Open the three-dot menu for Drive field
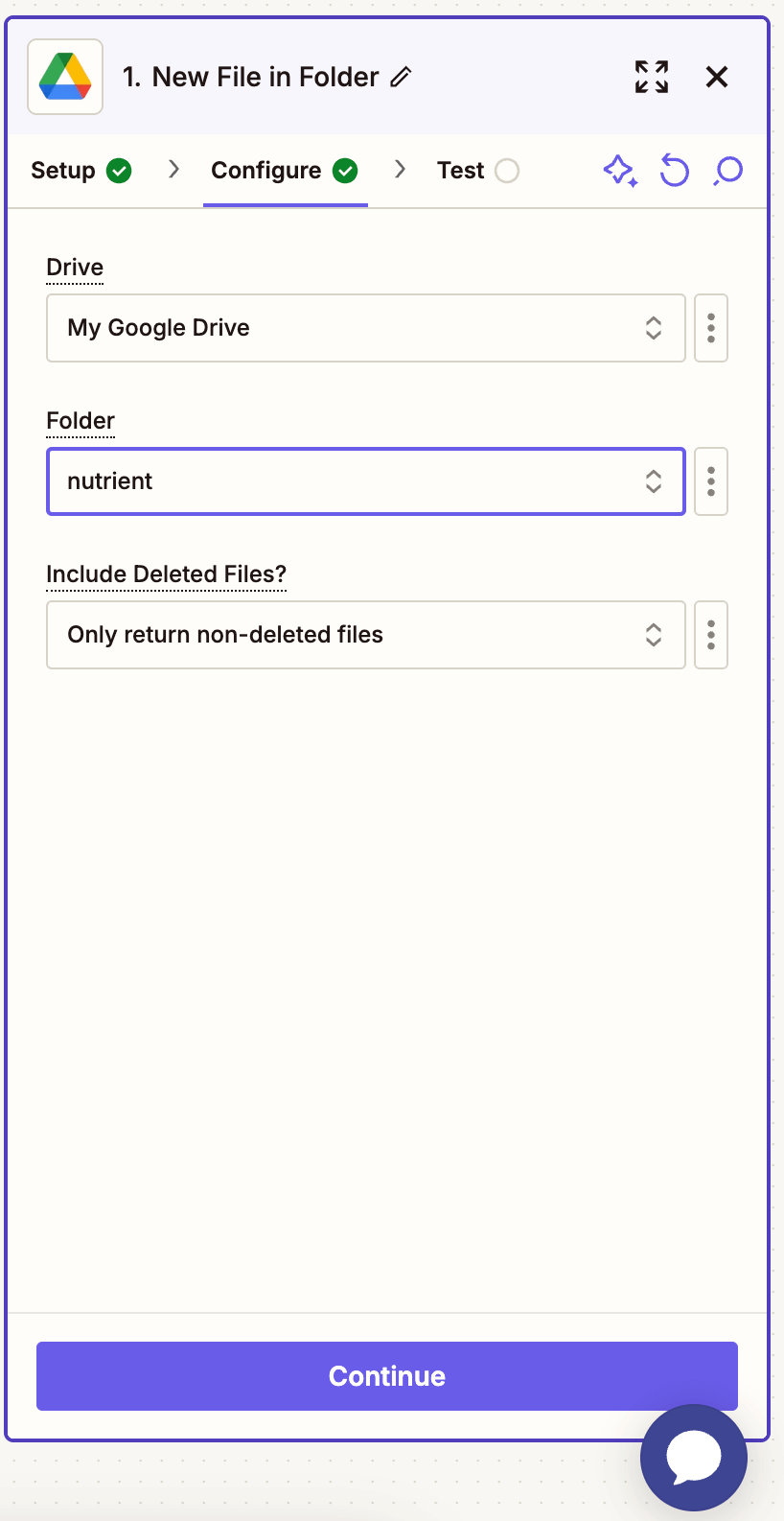This screenshot has height=1521, width=784. coord(711,328)
